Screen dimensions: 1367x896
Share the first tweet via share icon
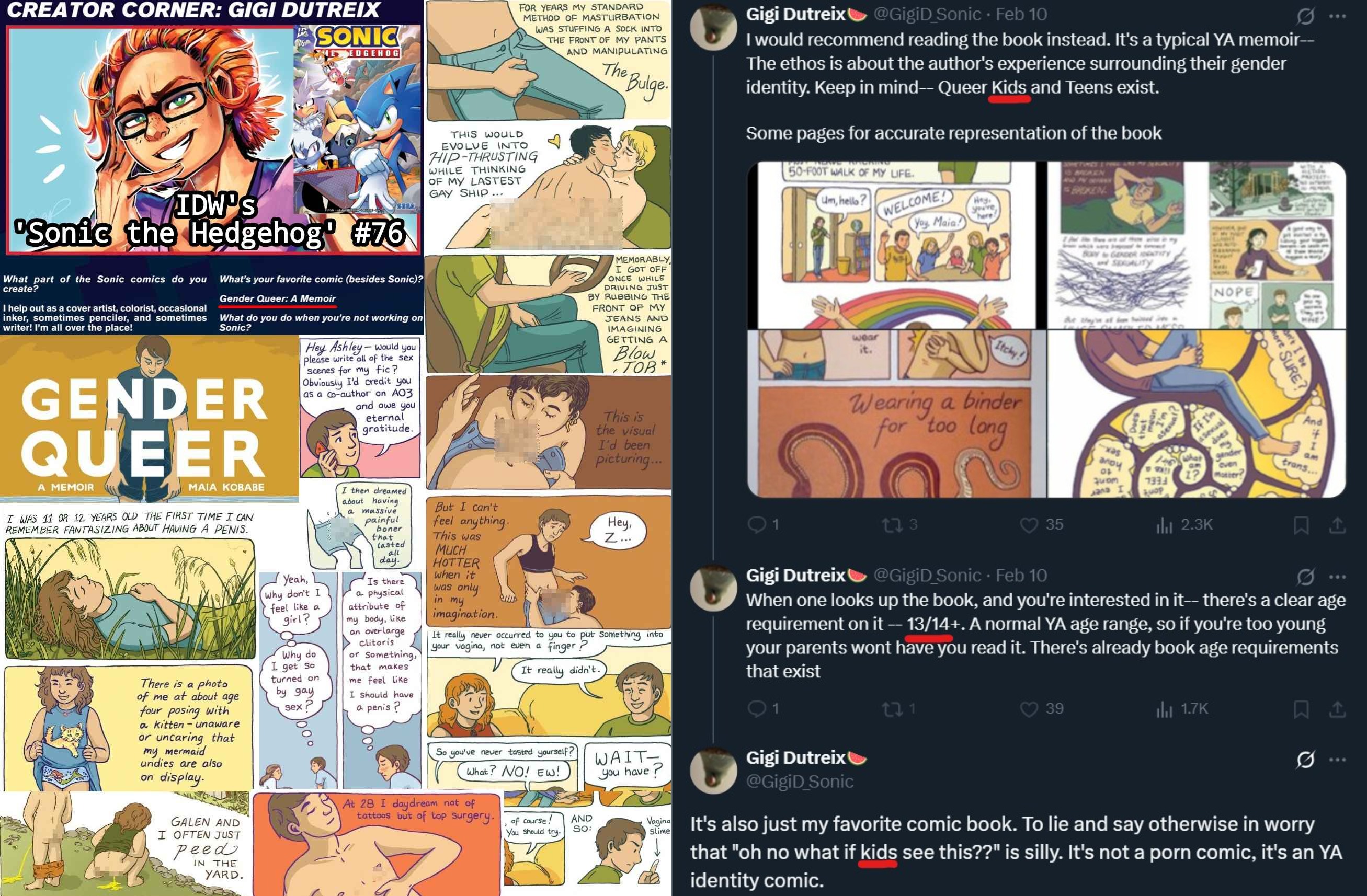(1337, 525)
